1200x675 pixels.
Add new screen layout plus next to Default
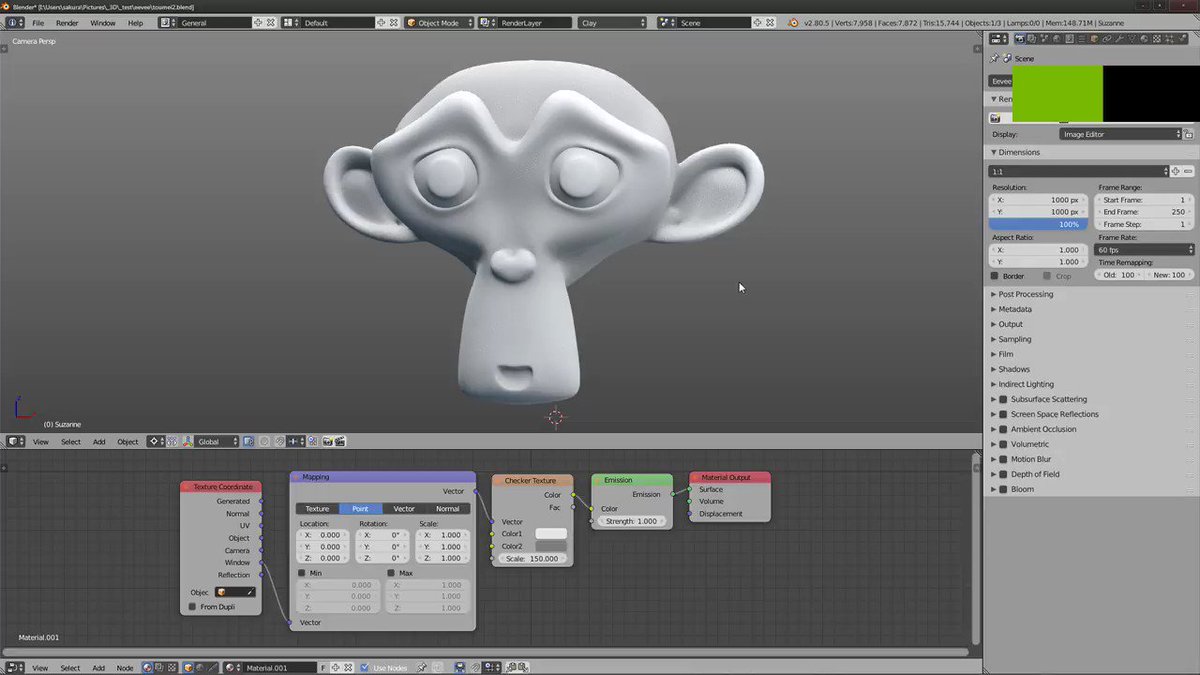[x=379, y=22]
